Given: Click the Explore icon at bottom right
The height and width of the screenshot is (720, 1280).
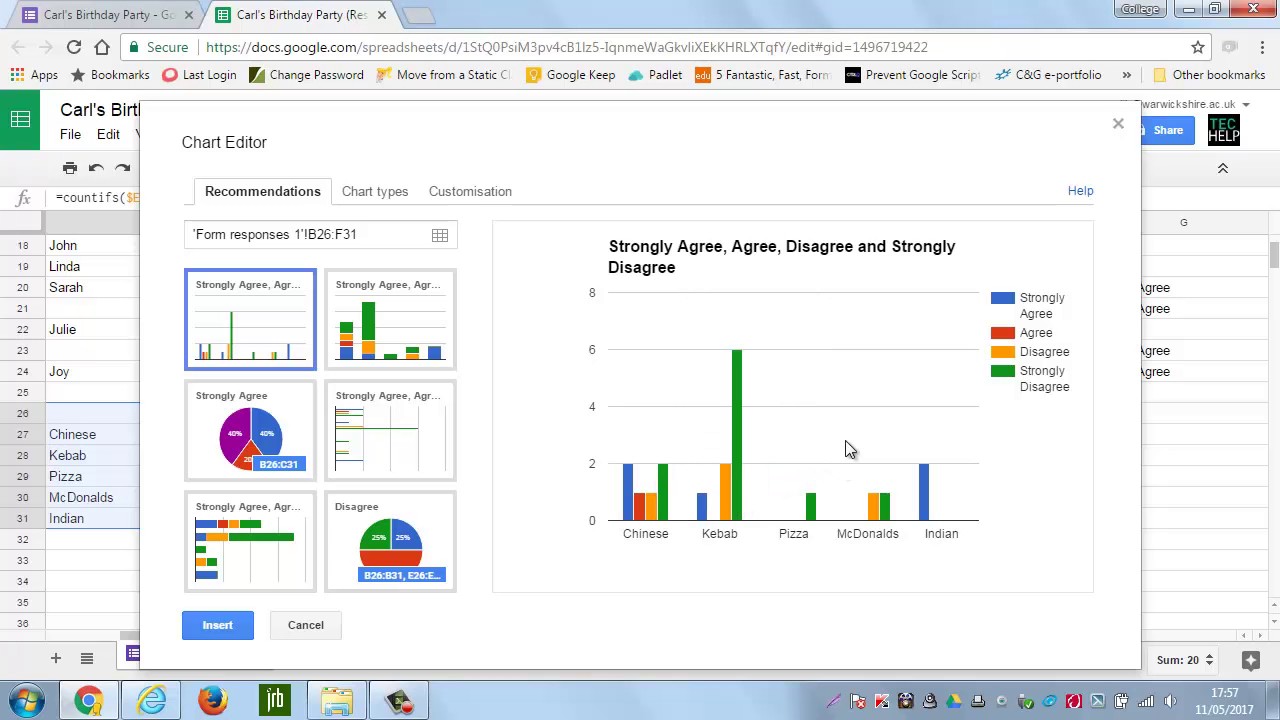Looking at the screenshot, I should (1250, 660).
